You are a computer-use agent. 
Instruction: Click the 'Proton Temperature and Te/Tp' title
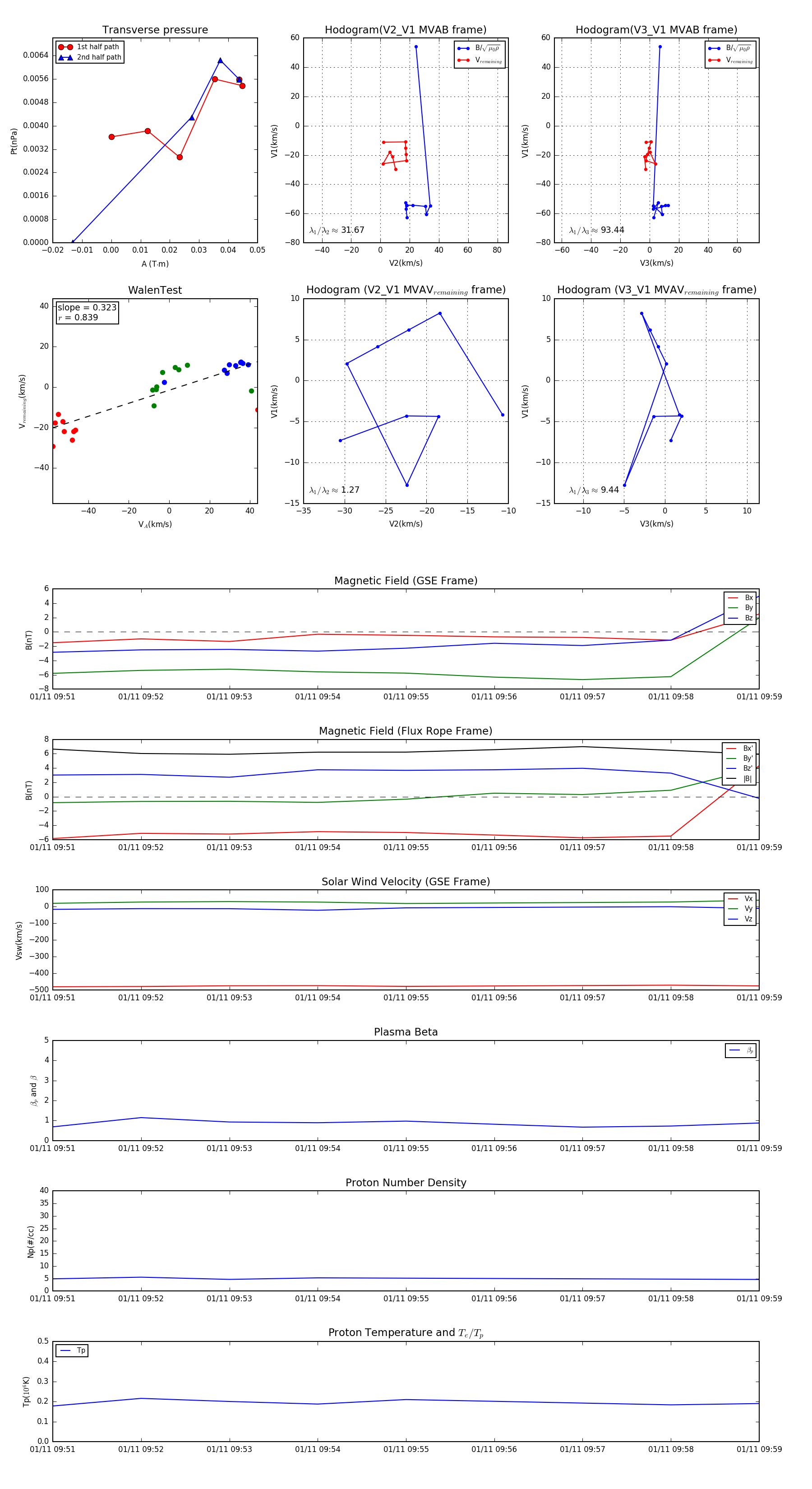pos(406,1333)
